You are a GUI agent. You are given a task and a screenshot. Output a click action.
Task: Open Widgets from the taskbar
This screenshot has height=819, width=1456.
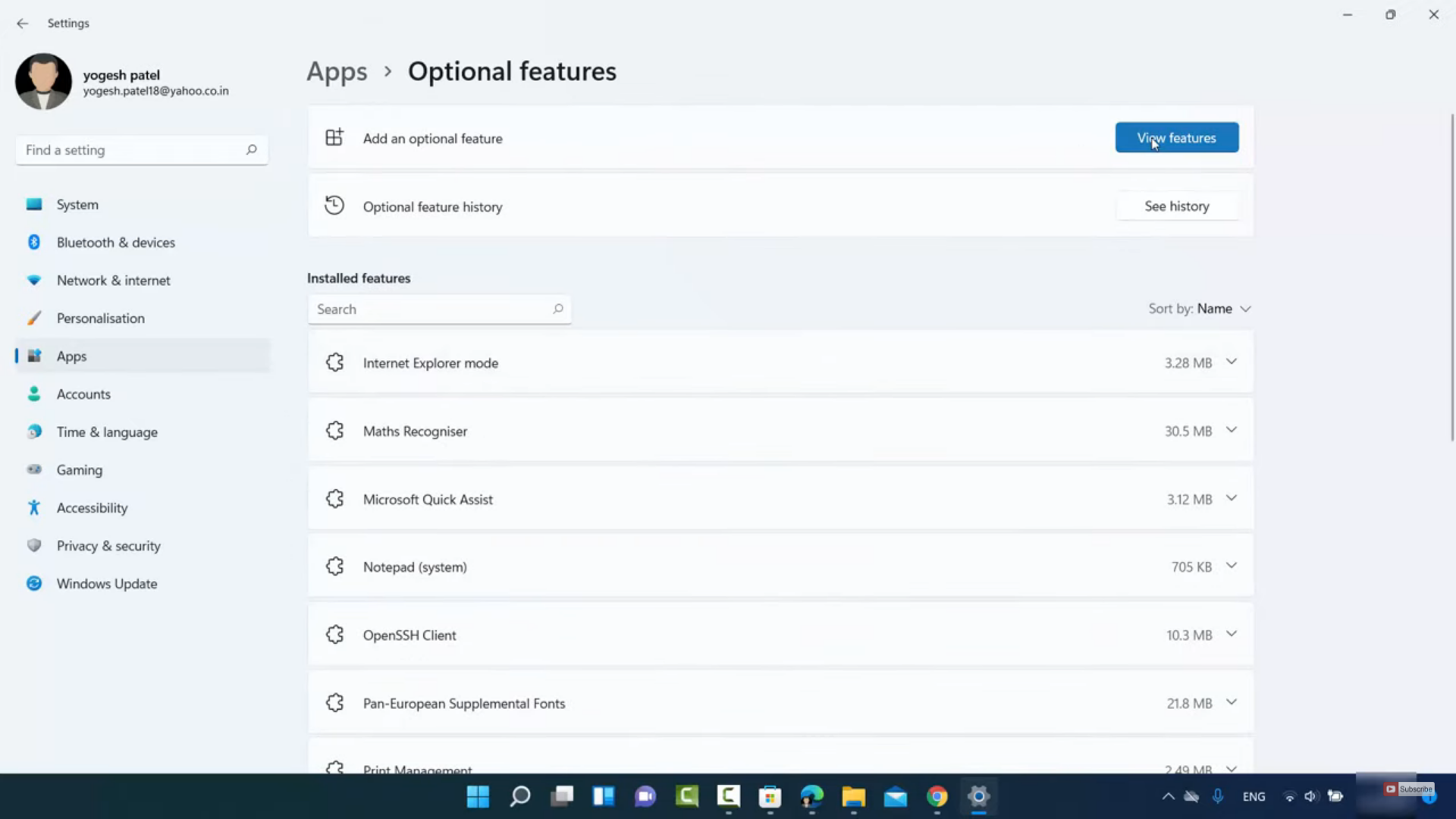coord(604,796)
